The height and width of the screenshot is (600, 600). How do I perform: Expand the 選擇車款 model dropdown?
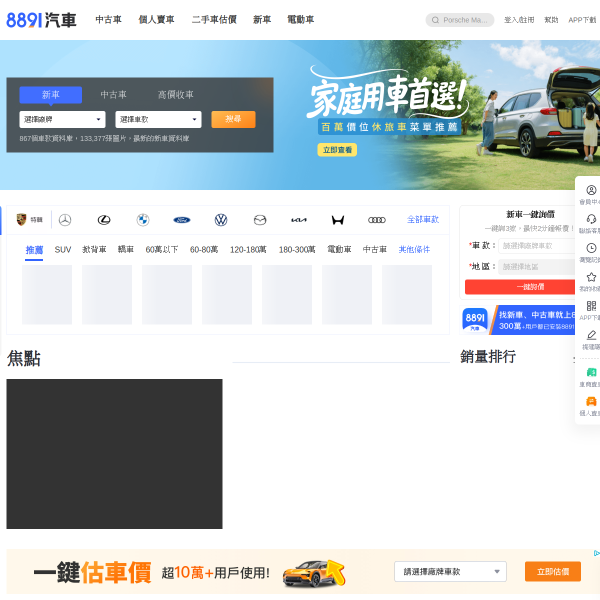coord(158,119)
